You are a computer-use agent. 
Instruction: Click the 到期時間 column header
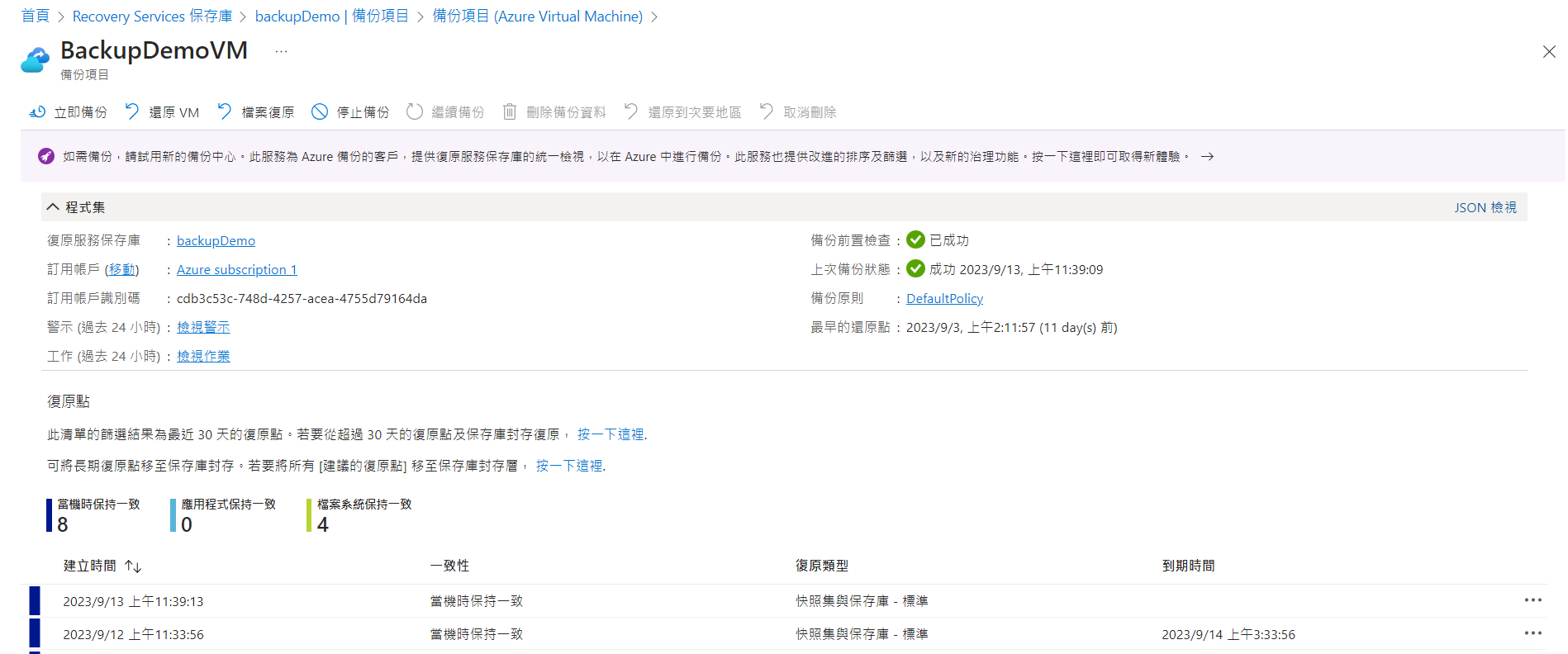pos(1189,566)
